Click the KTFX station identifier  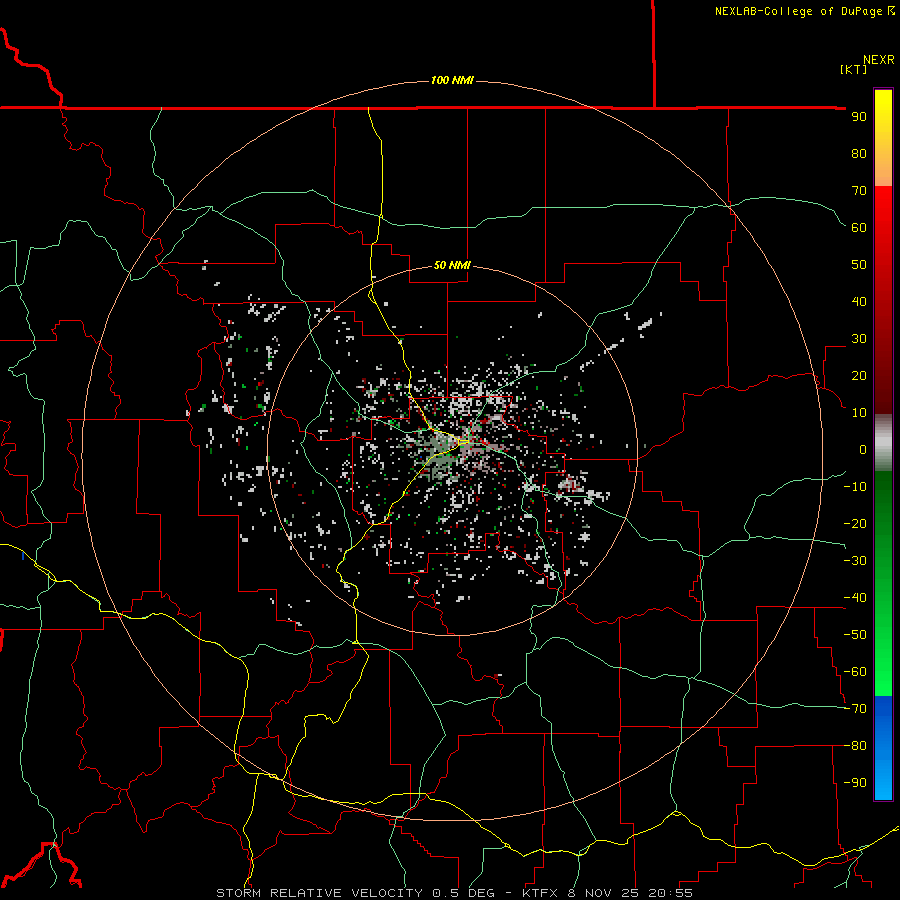[540, 893]
